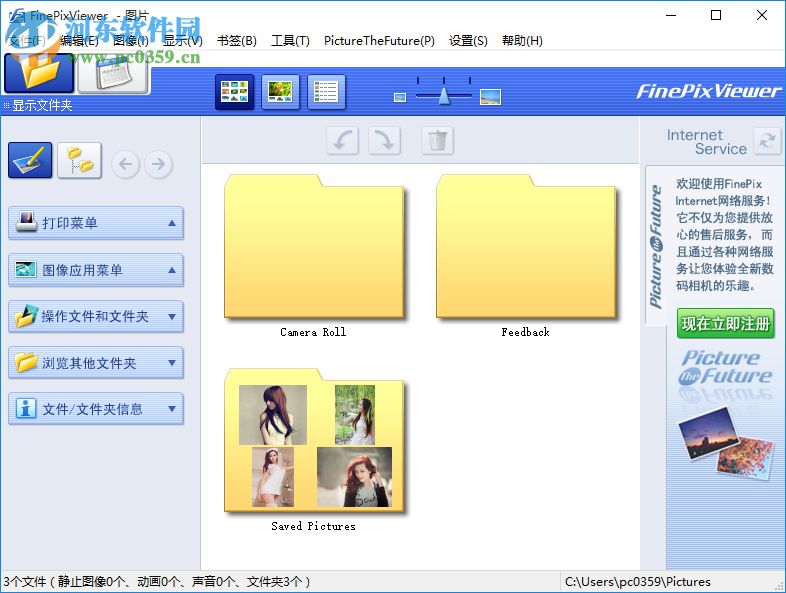This screenshot has height=593, width=786.
Task: Expand the 图像应用菜单 arrow
Action: (x=172, y=270)
